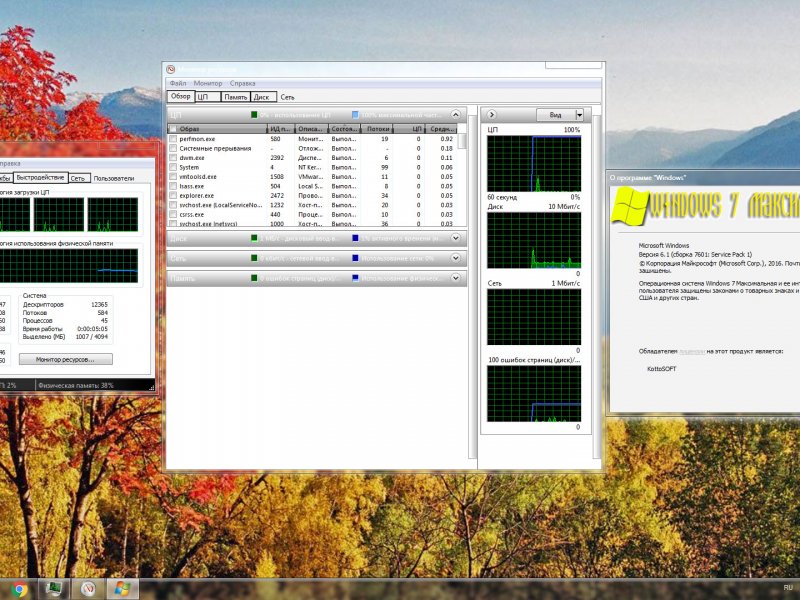Select the vmtoolsd.exe checkbox
The width and height of the screenshot is (800, 600).
point(173,177)
